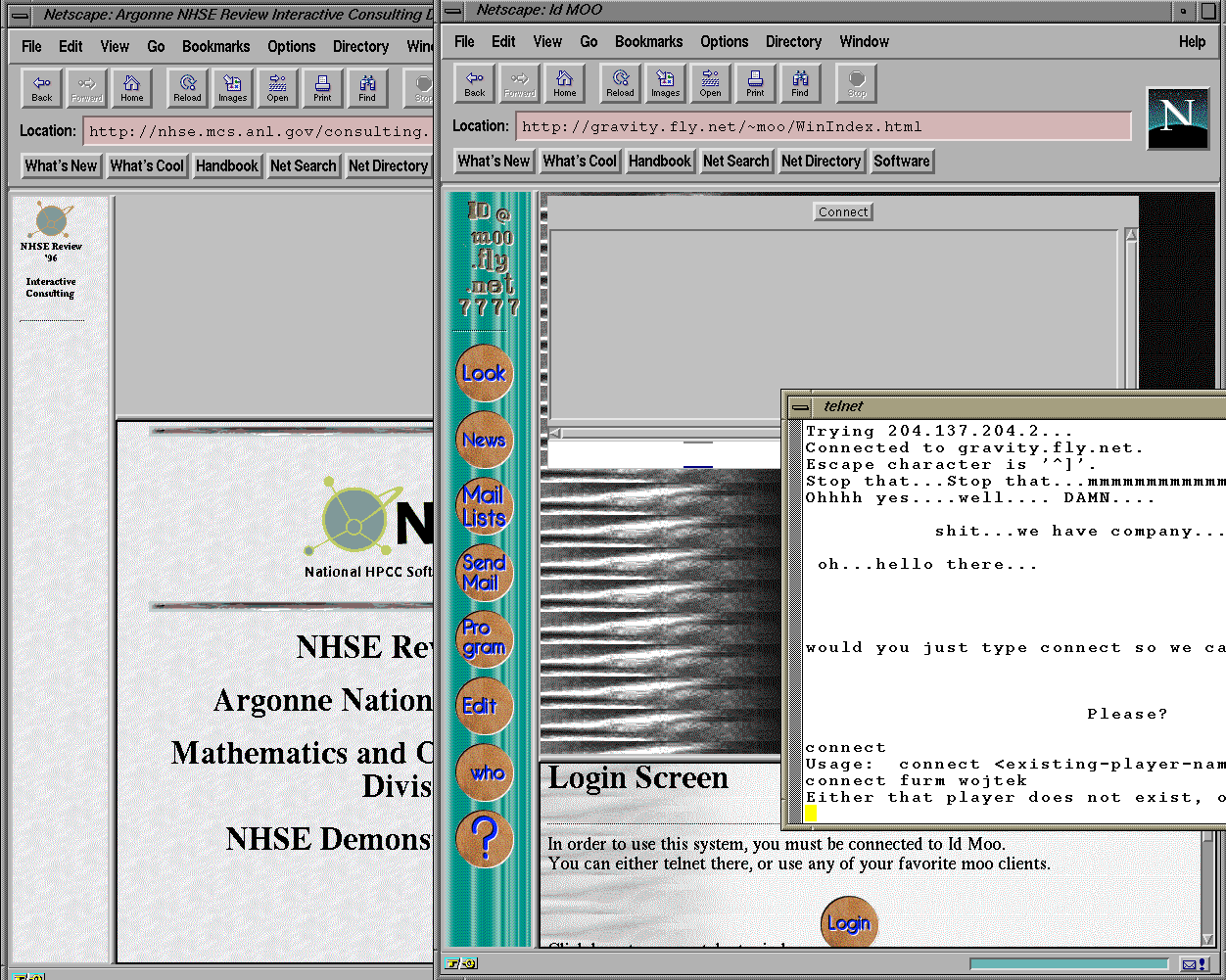The height and width of the screenshot is (980, 1226).
Task: Click Home button in Id MOO window
Action: (565, 83)
